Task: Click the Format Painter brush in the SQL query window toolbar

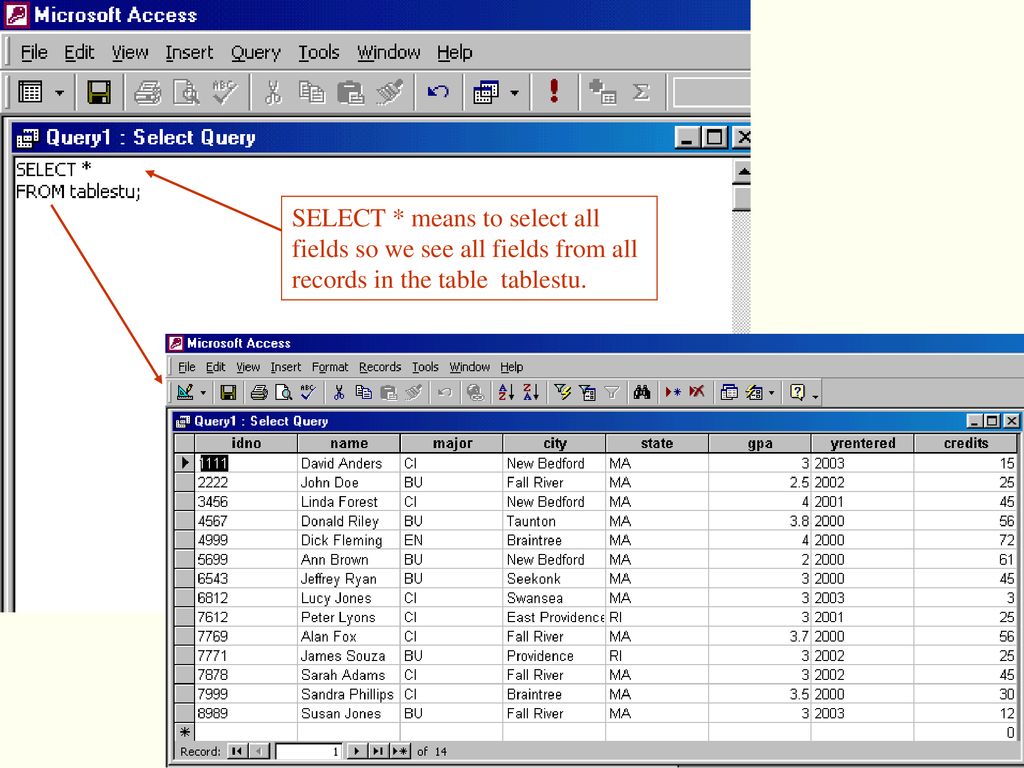Action: click(390, 92)
